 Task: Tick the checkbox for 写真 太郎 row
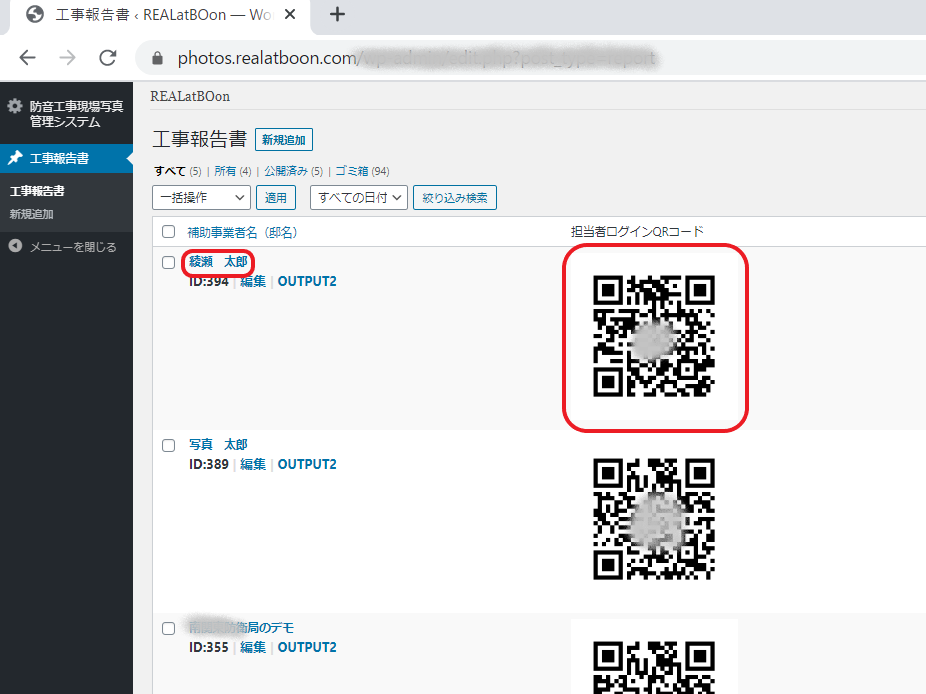click(x=169, y=445)
